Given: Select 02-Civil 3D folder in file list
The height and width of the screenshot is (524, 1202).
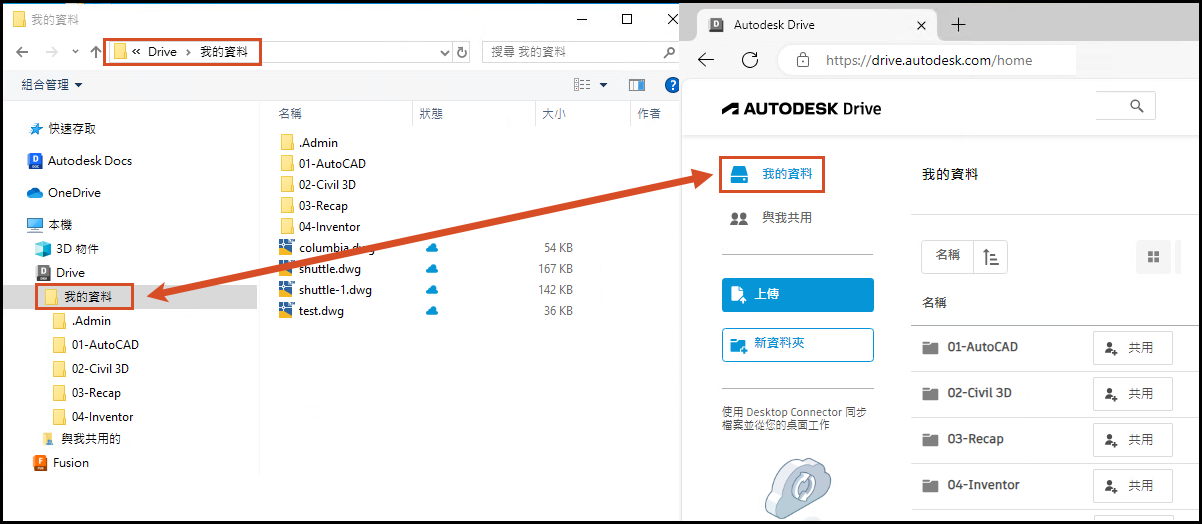Looking at the screenshot, I should point(318,185).
